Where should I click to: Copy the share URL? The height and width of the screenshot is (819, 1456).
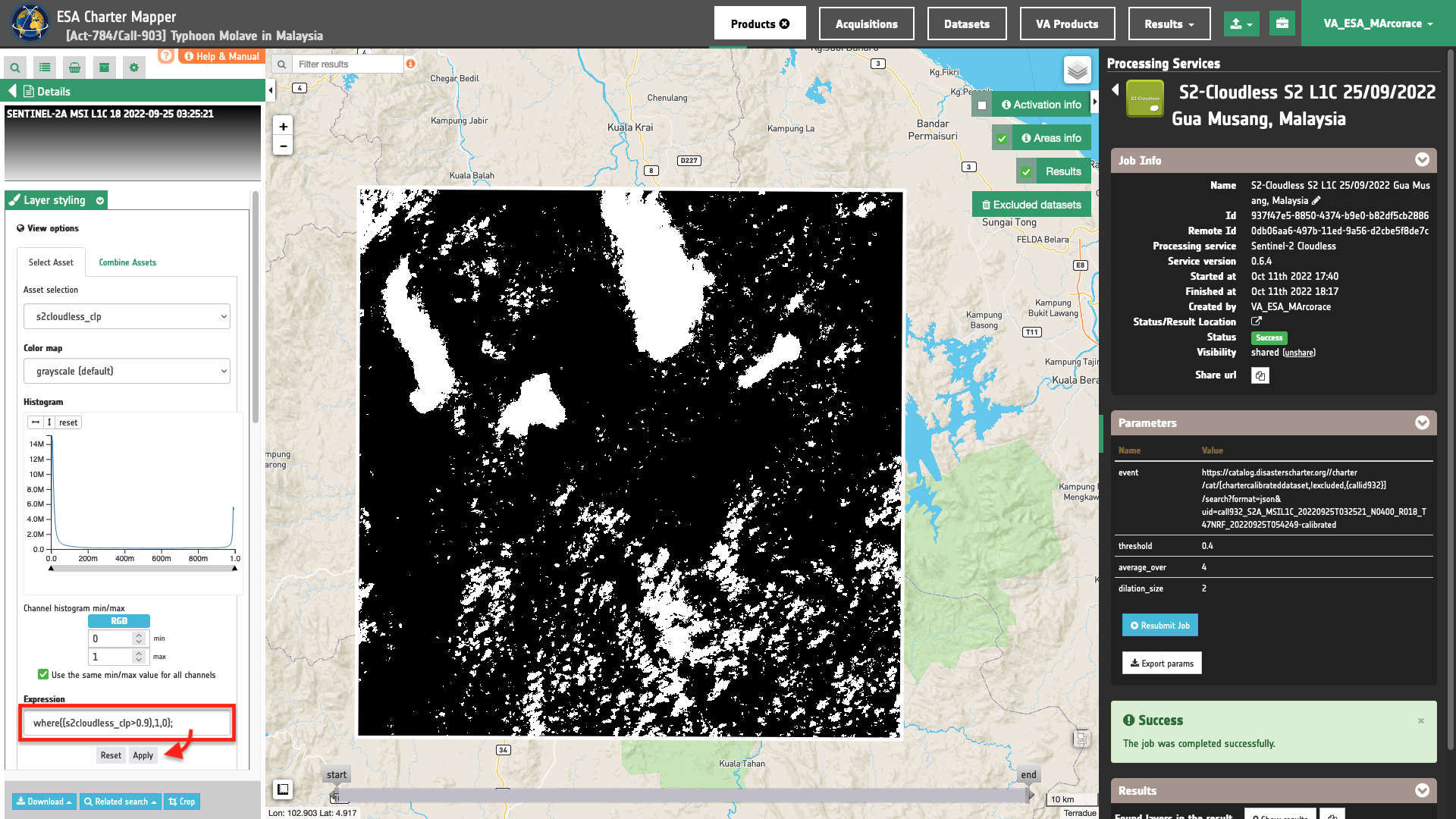pyautogui.click(x=1260, y=375)
